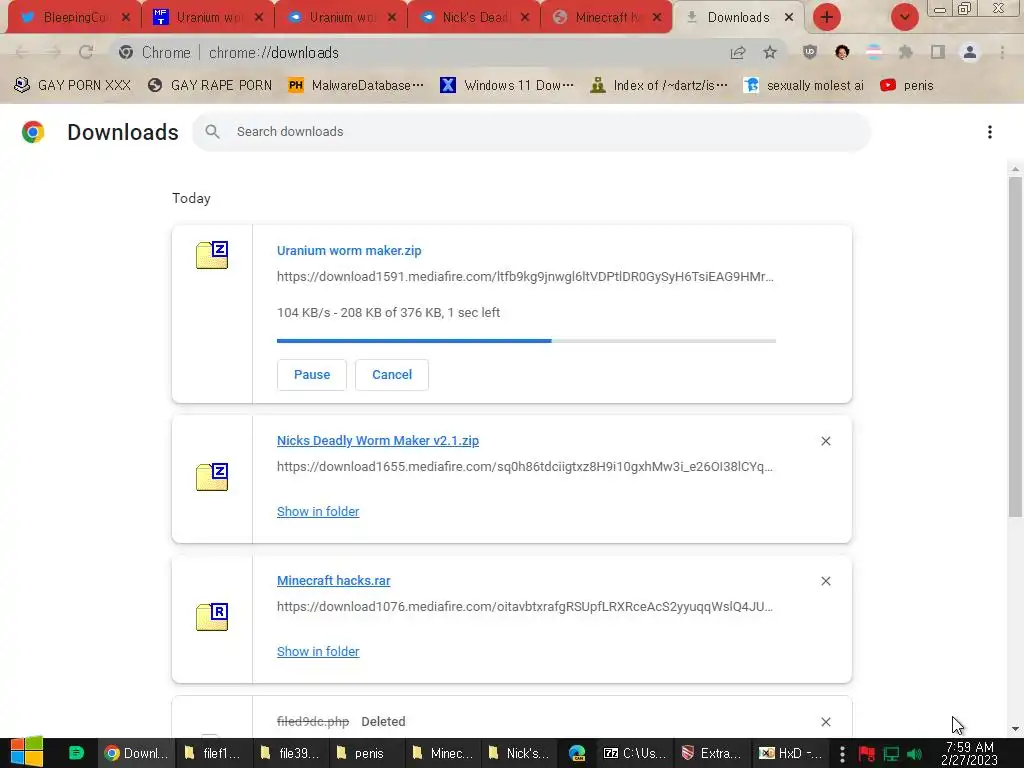Open the tab search dropdown
The image size is (1024, 768).
(904, 17)
